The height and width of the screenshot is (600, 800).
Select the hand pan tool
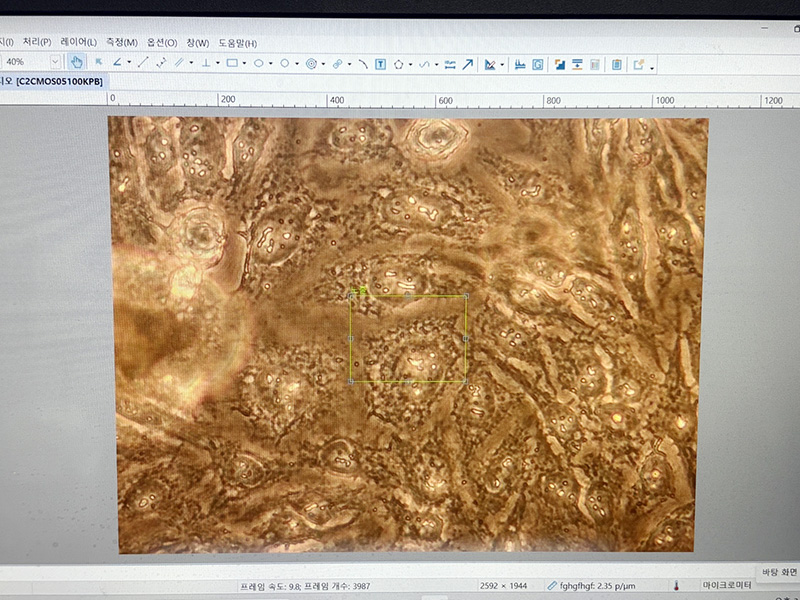click(x=77, y=63)
